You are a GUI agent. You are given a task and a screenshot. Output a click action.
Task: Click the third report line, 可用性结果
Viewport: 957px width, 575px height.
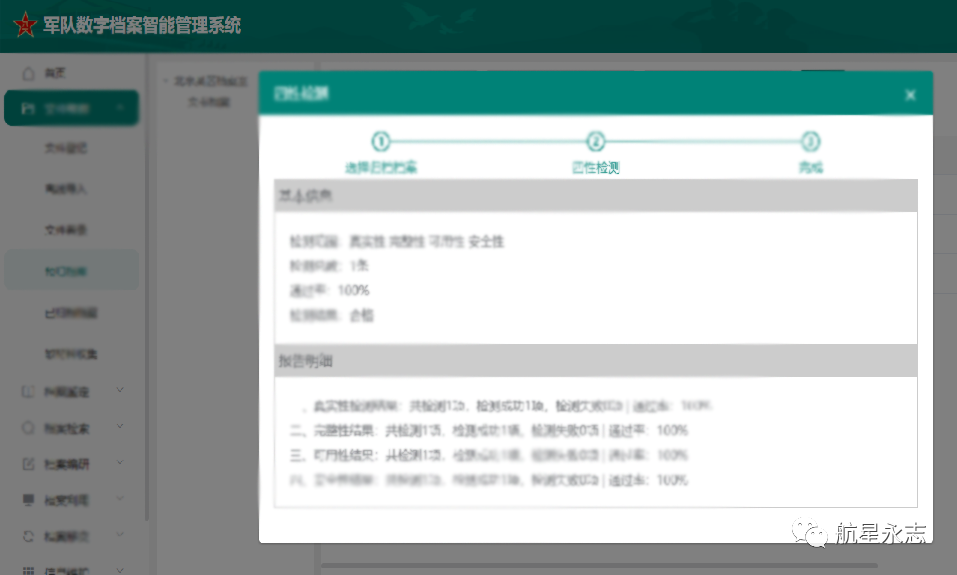(489, 455)
